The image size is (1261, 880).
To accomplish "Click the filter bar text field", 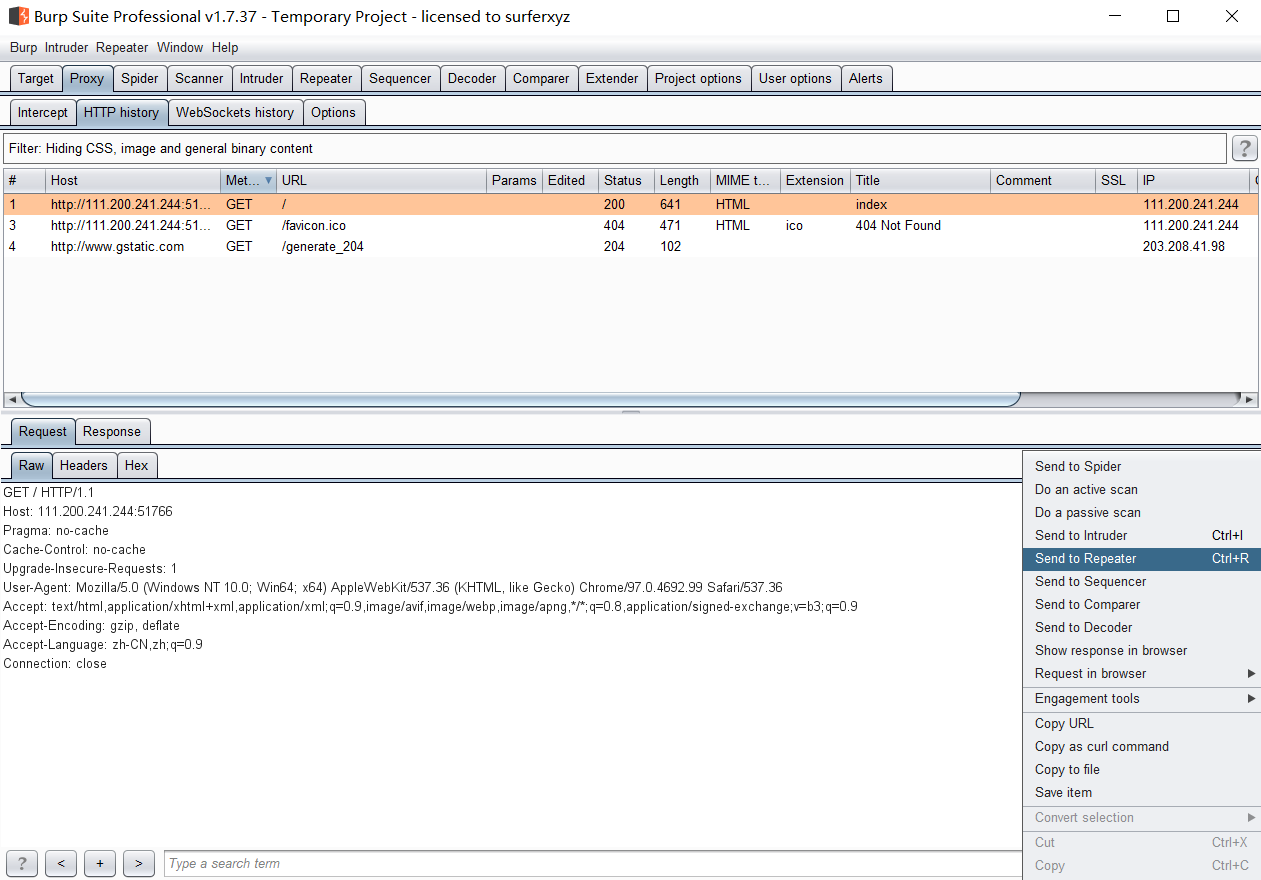I will pyautogui.click(x=614, y=149).
